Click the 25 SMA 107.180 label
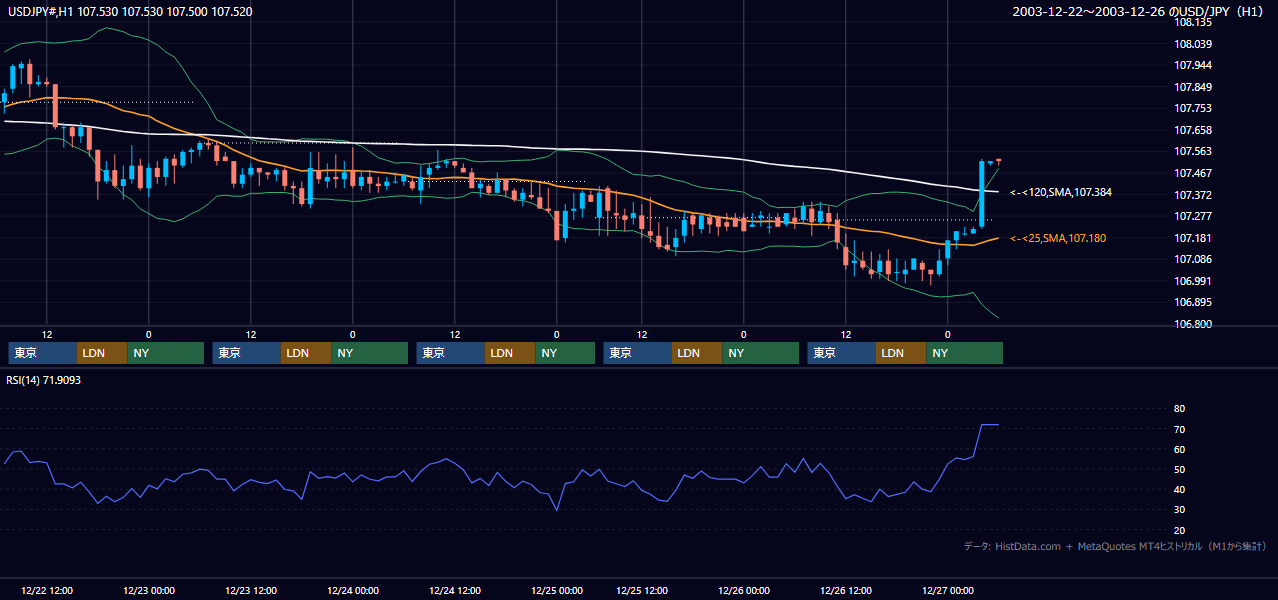Viewport: 1278px width, 600px height. click(x=1058, y=238)
